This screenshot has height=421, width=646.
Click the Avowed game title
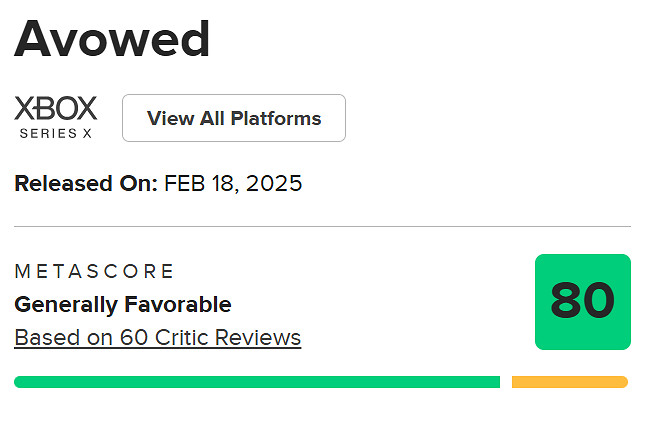[112, 40]
